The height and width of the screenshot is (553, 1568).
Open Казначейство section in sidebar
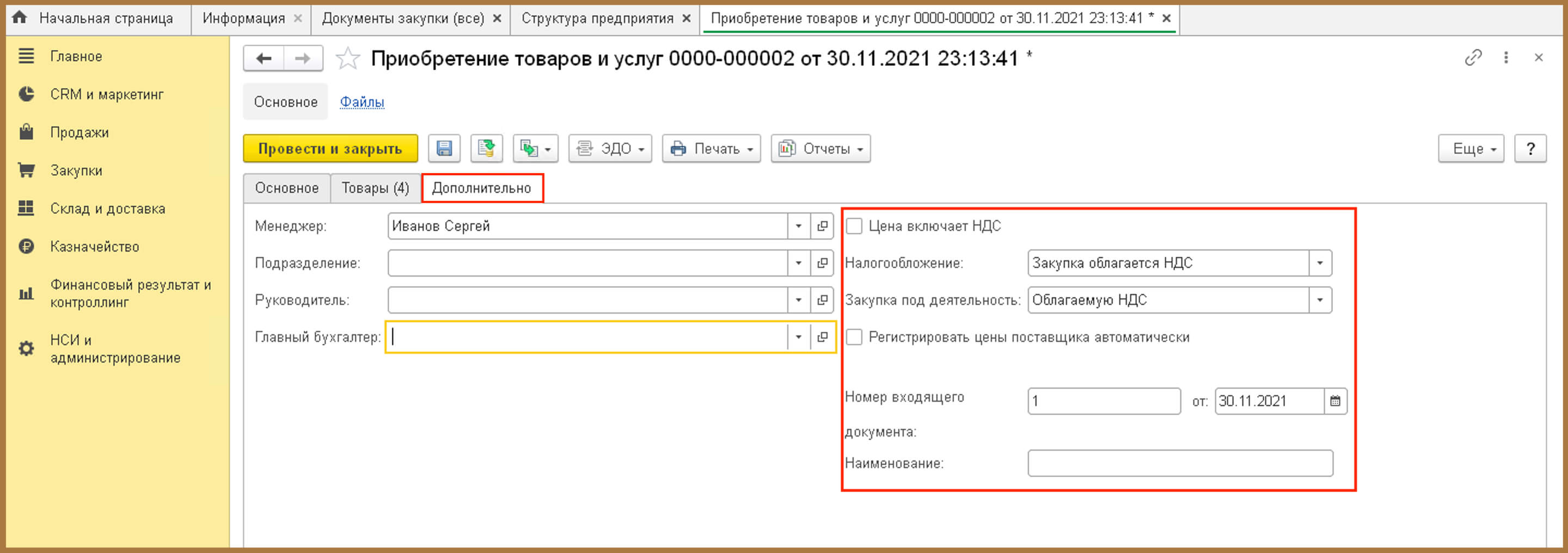[x=94, y=247]
